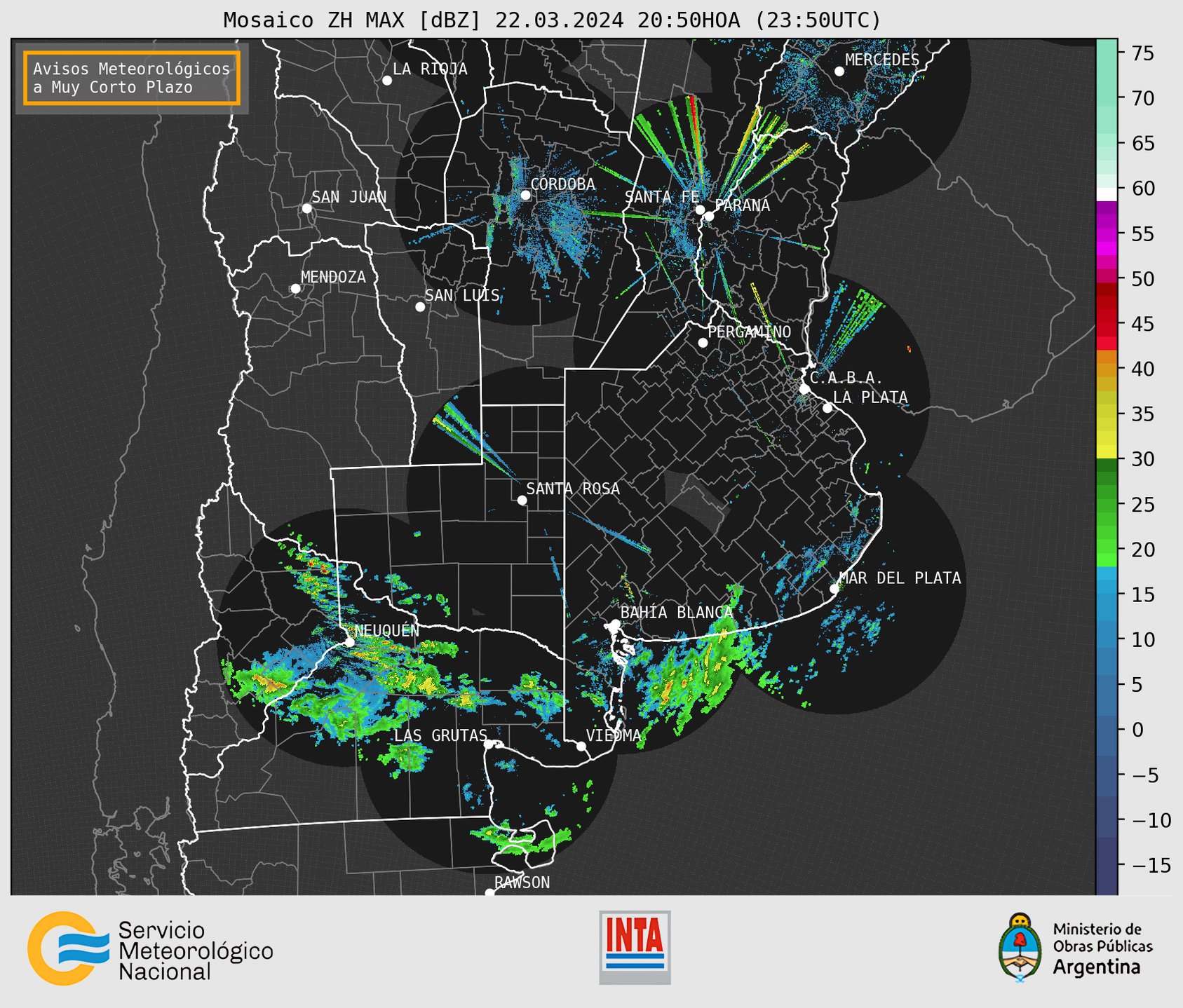Screen dimensions: 1183x1008
Task: Select the La Rioja city marker dot
Action: tap(387, 81)
